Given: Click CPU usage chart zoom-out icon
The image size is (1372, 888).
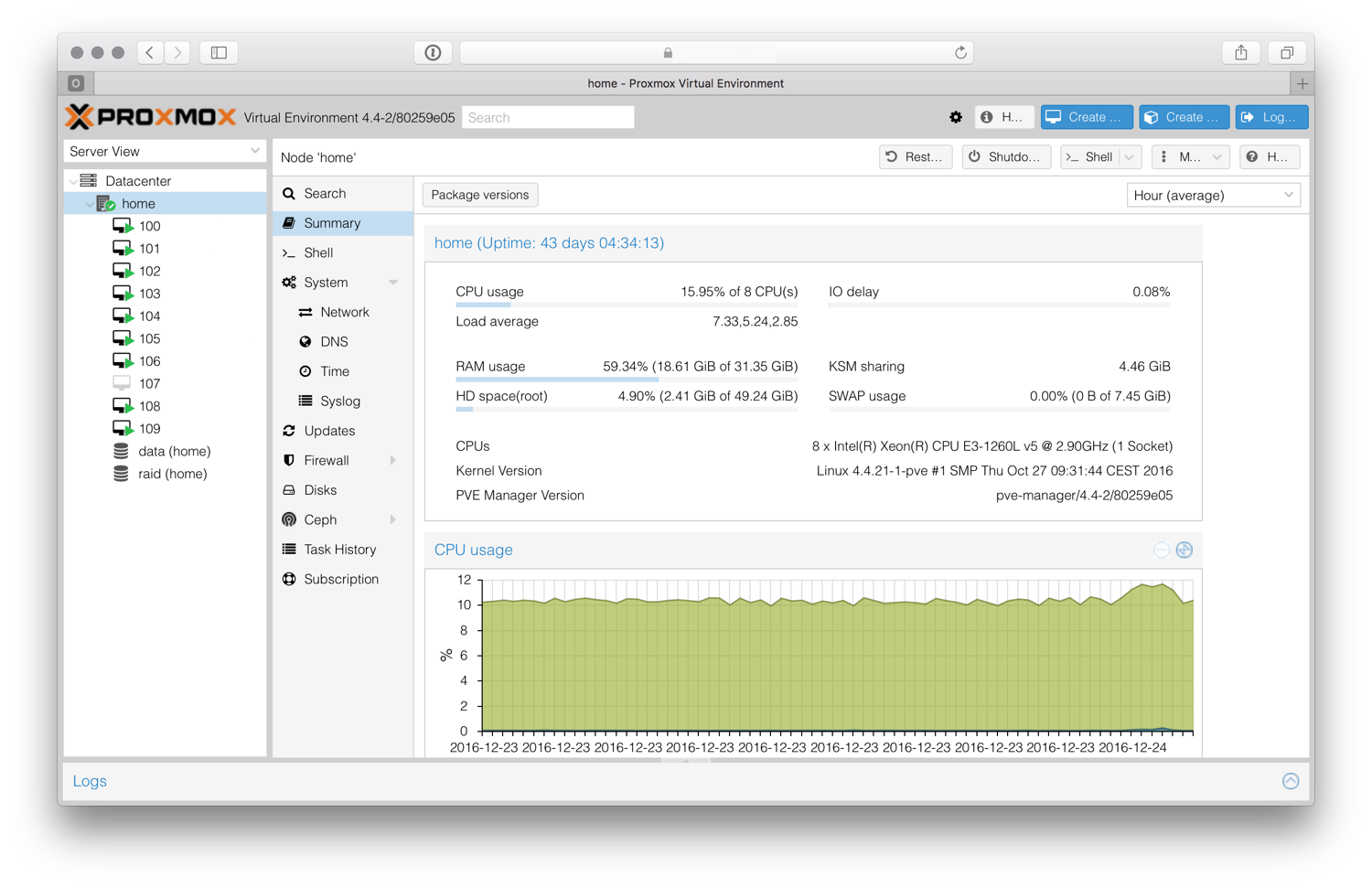Looking at the screenshot, I should (1162, 550).
